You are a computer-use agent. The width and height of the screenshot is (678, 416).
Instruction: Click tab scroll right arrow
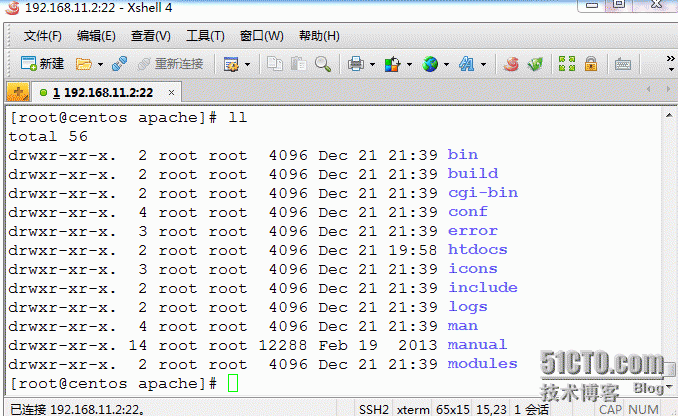point(668,89)
